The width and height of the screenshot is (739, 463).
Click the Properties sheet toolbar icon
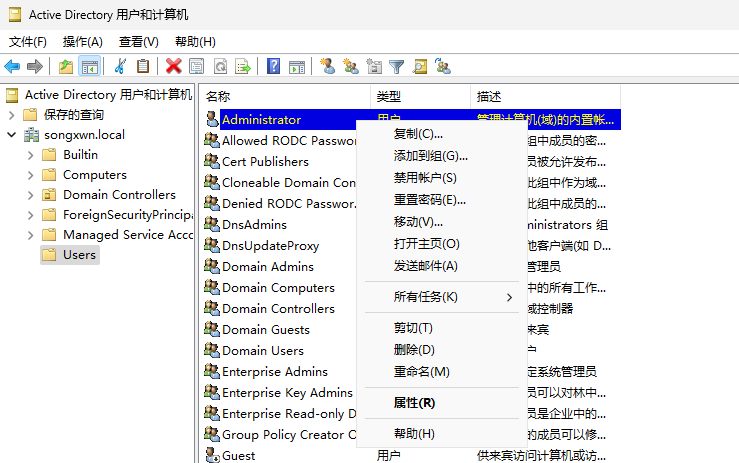197,67
